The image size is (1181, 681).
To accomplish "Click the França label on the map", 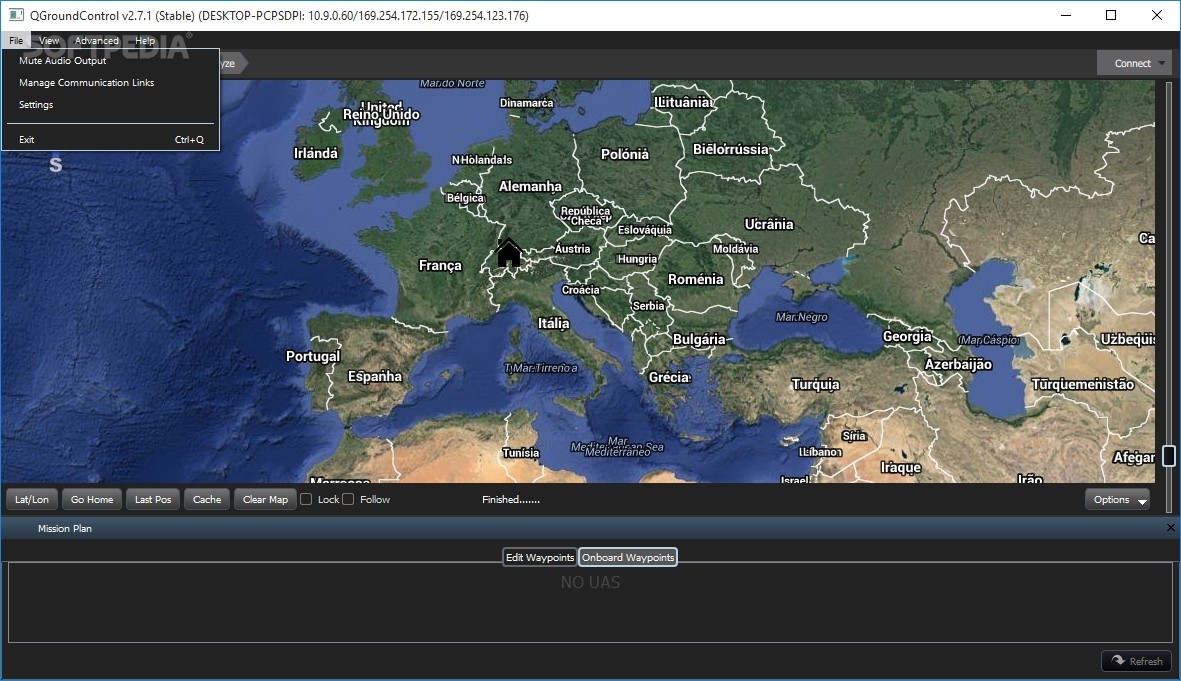I will point(440,265).
